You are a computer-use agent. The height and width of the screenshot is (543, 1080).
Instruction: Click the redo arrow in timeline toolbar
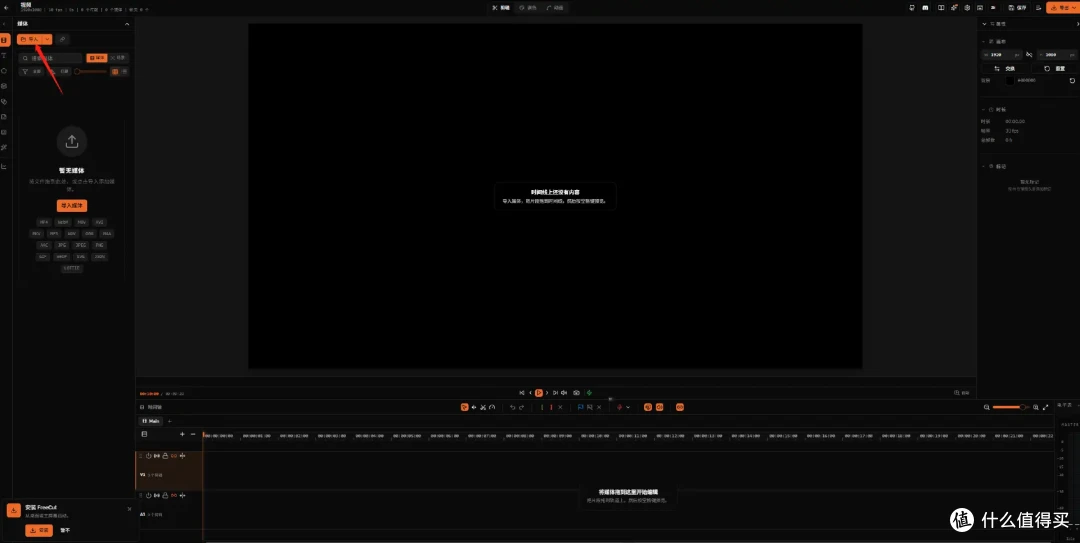[521, 407]
